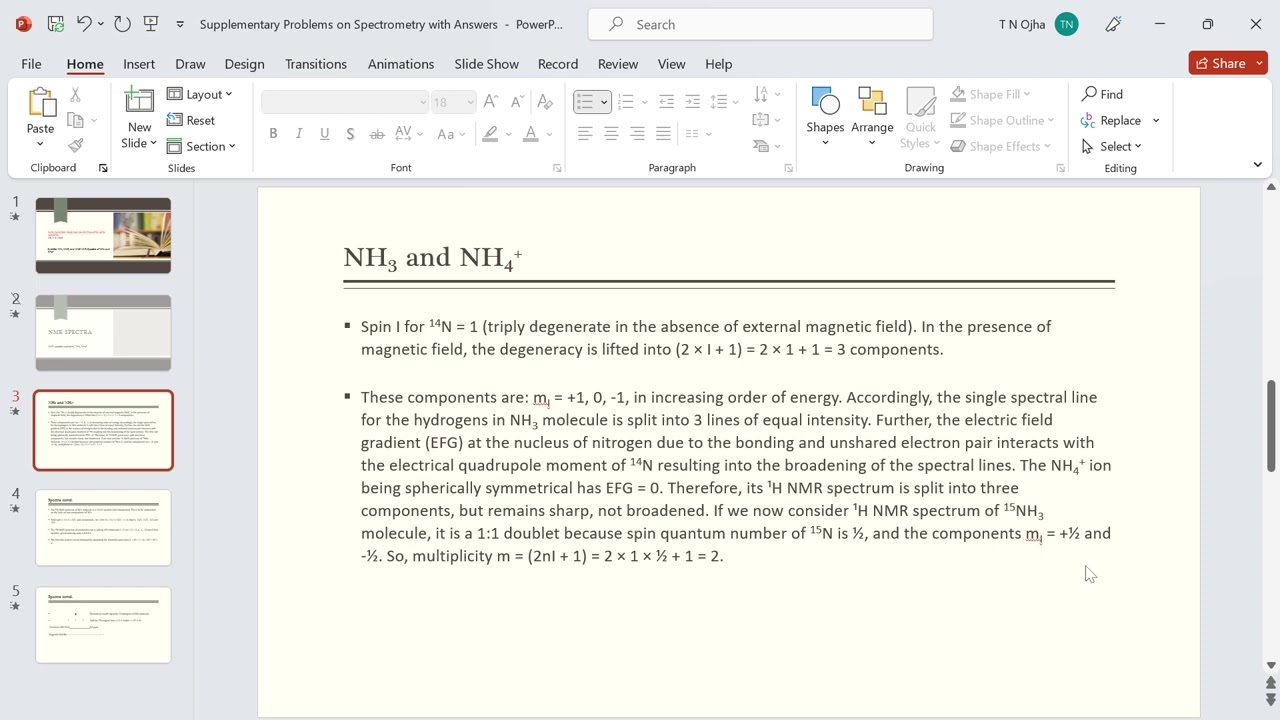This screenshot has width=1280, height=720.
Task: Toggle Italic formatting
Action: (x=299, y=134)
